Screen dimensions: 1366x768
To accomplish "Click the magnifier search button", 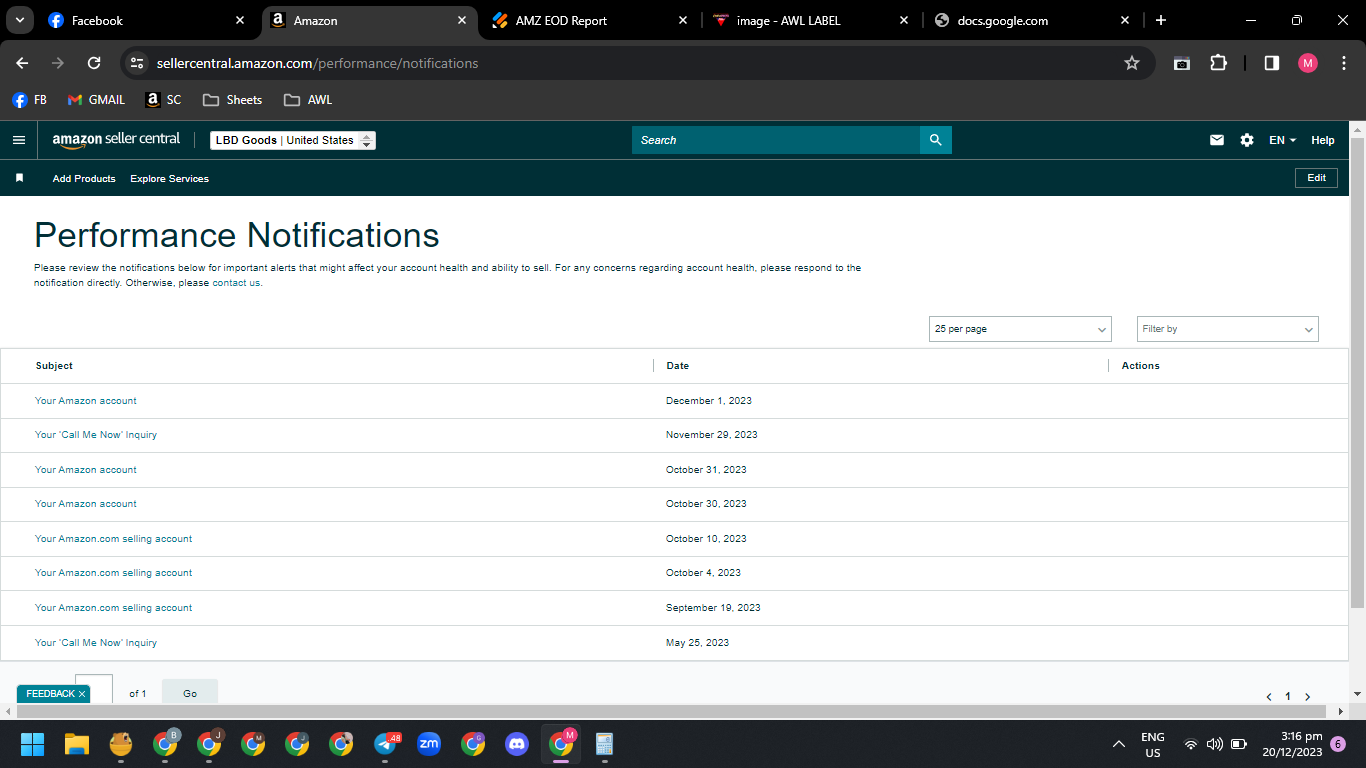I will (x=935, y=140).
